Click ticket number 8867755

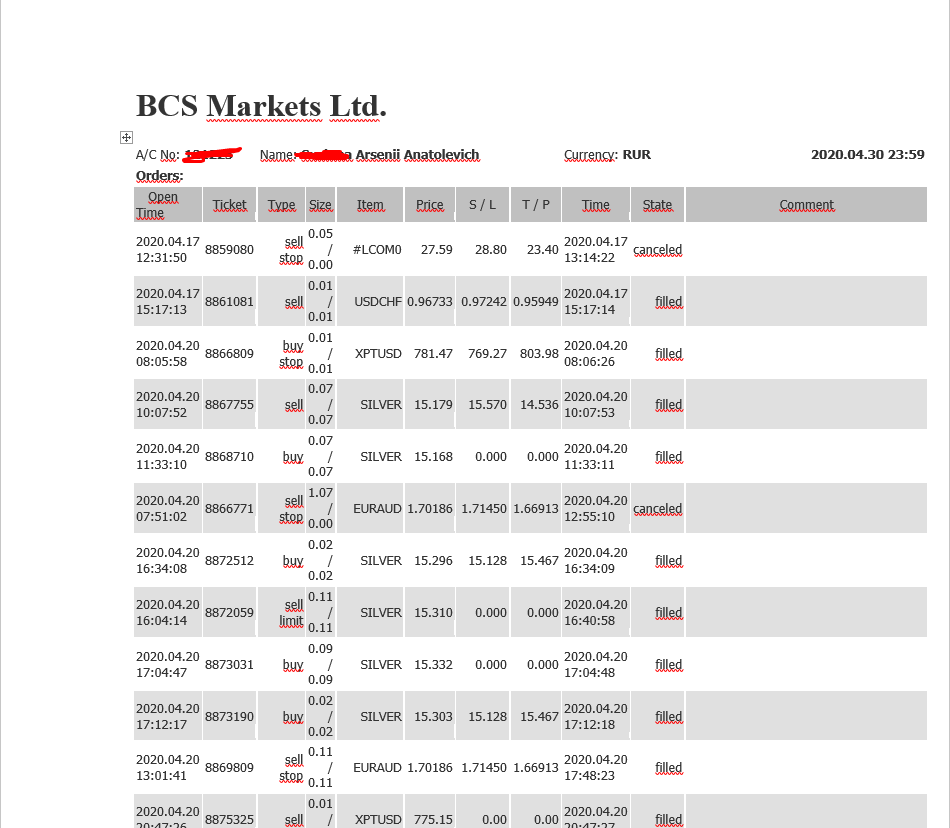click(x=229, y=405)
